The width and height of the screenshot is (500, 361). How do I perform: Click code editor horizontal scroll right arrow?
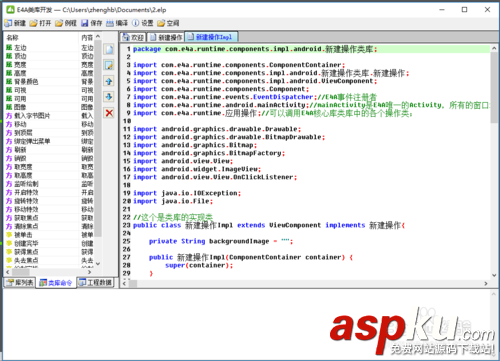[486, 283]
